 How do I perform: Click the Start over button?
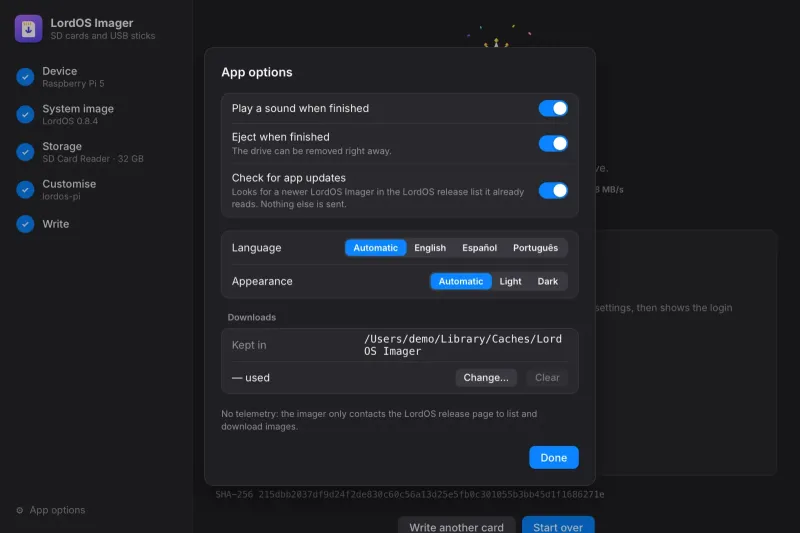point(558,525)
